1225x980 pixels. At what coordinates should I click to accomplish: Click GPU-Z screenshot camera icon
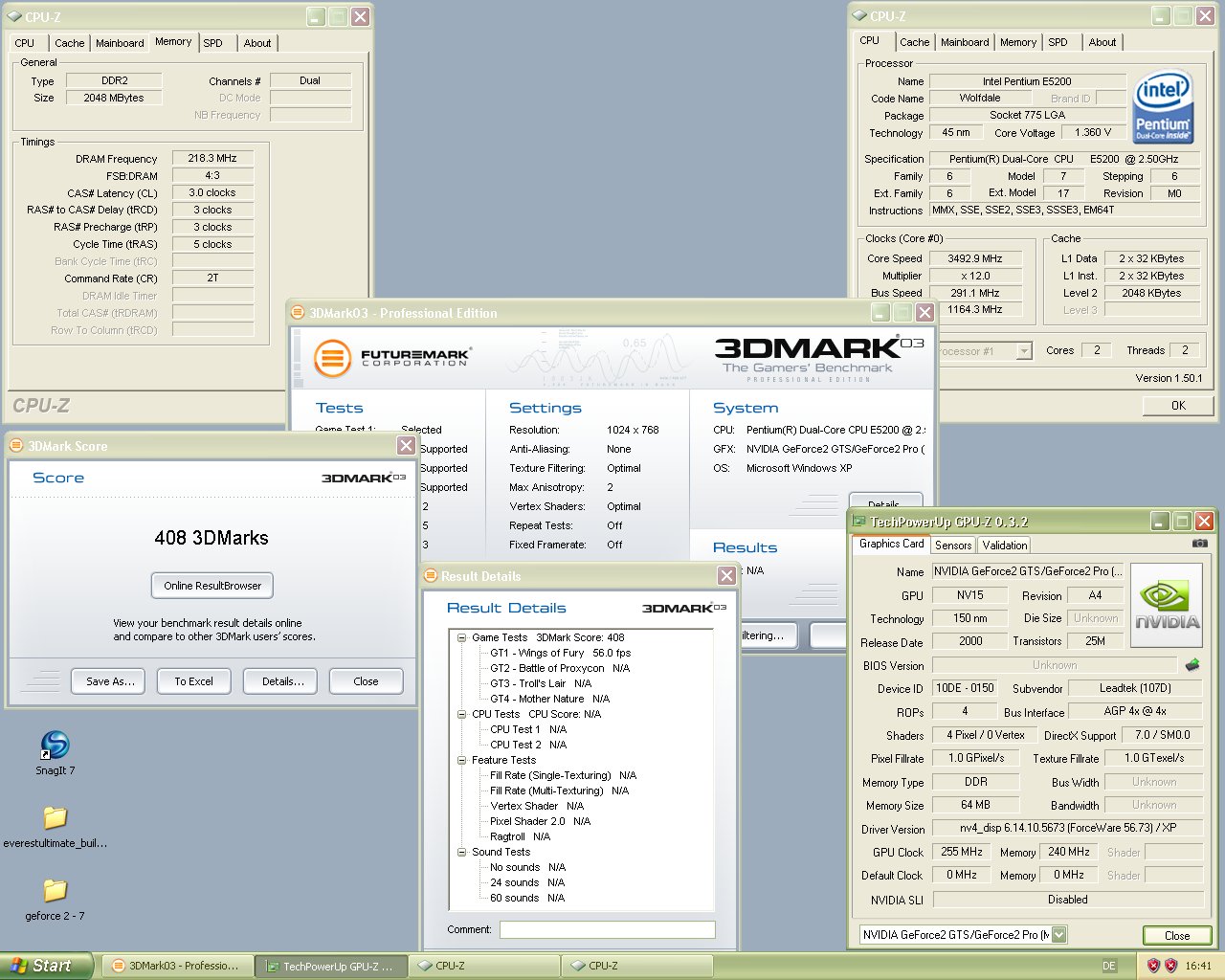(x=1199, y=544)
